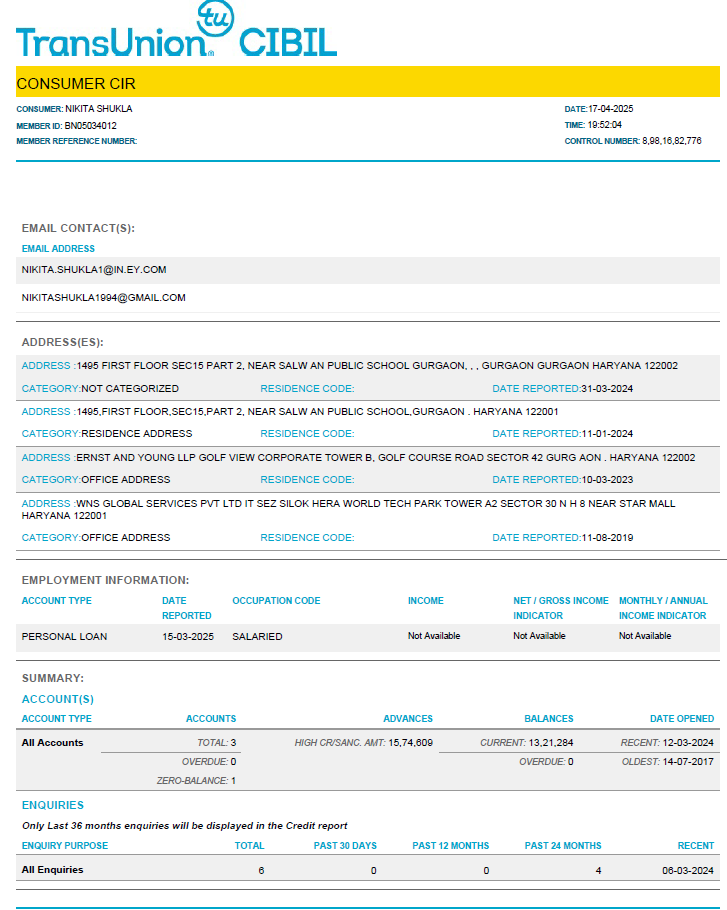Click the current balance value 13,21,284
The height and width of the screenshot is (910, 727).
click(x=550, y=743)
